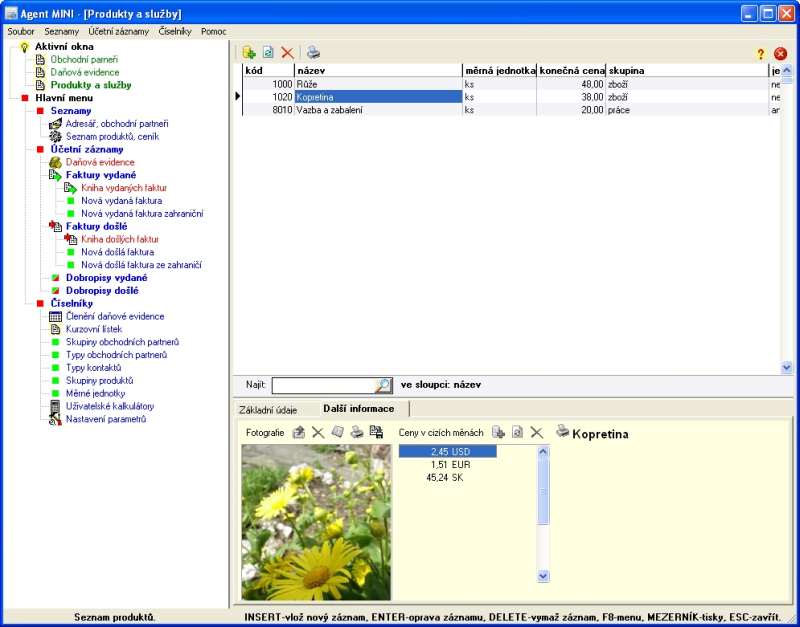Click printer icon next to Kopretina heading
This screenshot has height=627, width=800.
tap(564, 432)
